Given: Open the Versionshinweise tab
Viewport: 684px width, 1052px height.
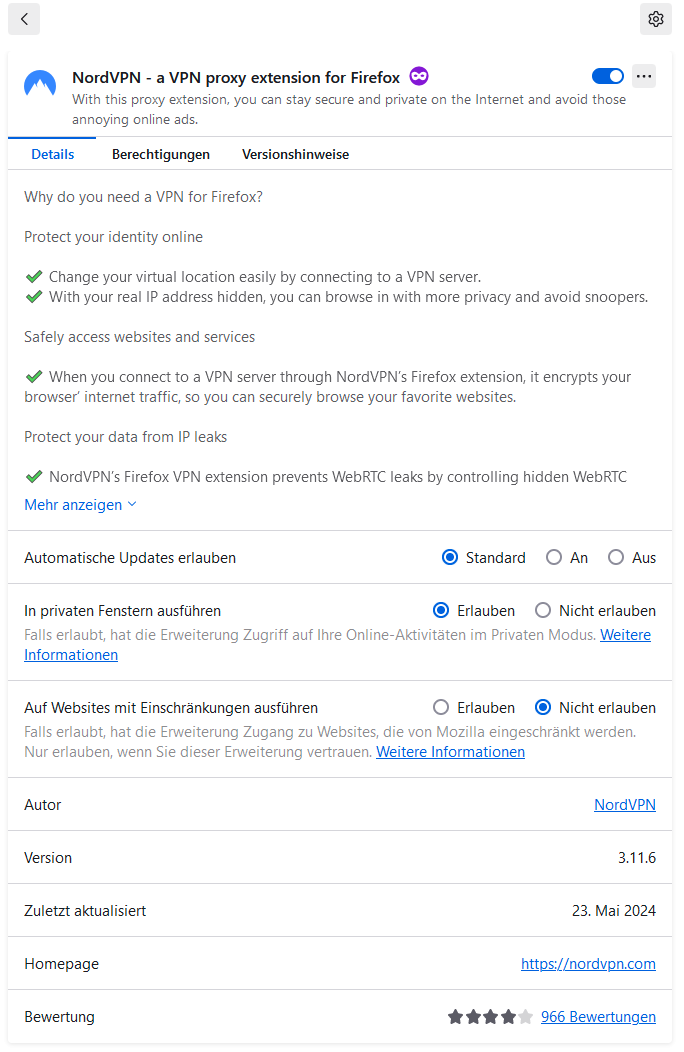Looking at the screenshot, I should 295,154.
